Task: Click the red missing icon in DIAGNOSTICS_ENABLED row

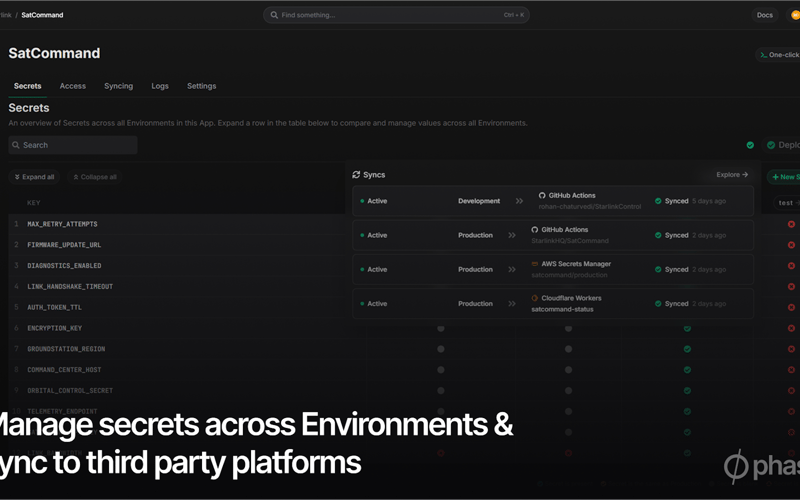Action: tap(791, 266)
